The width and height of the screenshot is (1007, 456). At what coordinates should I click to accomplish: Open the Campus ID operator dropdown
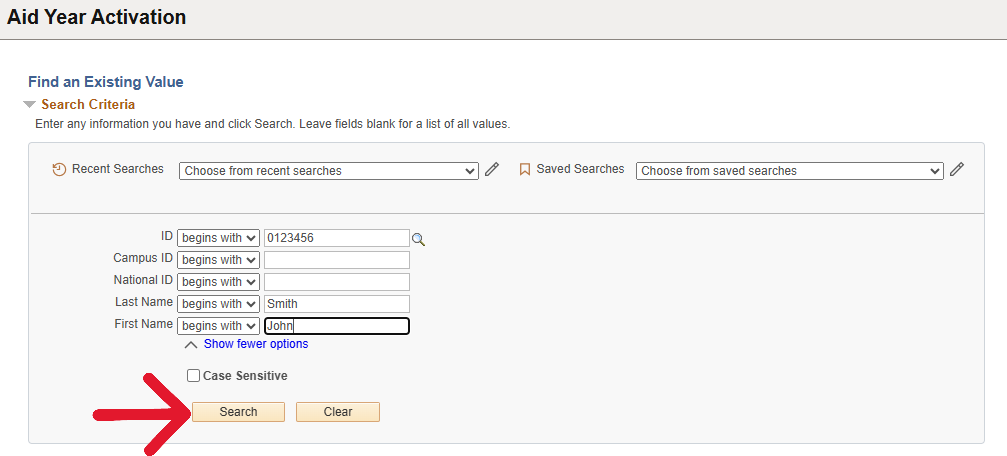(218, 260)
